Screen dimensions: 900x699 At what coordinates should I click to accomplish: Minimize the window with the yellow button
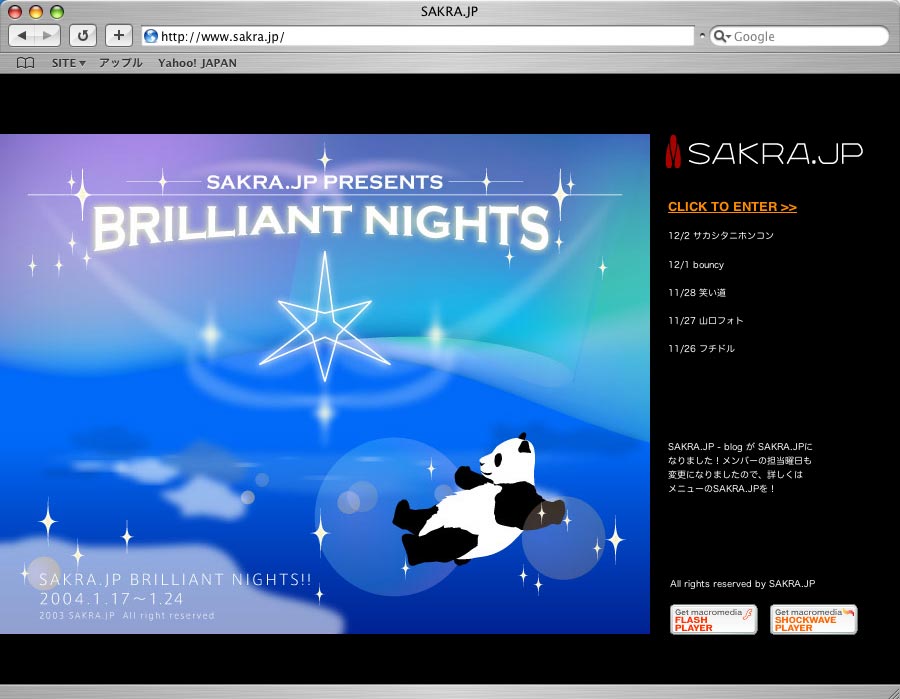36,11
